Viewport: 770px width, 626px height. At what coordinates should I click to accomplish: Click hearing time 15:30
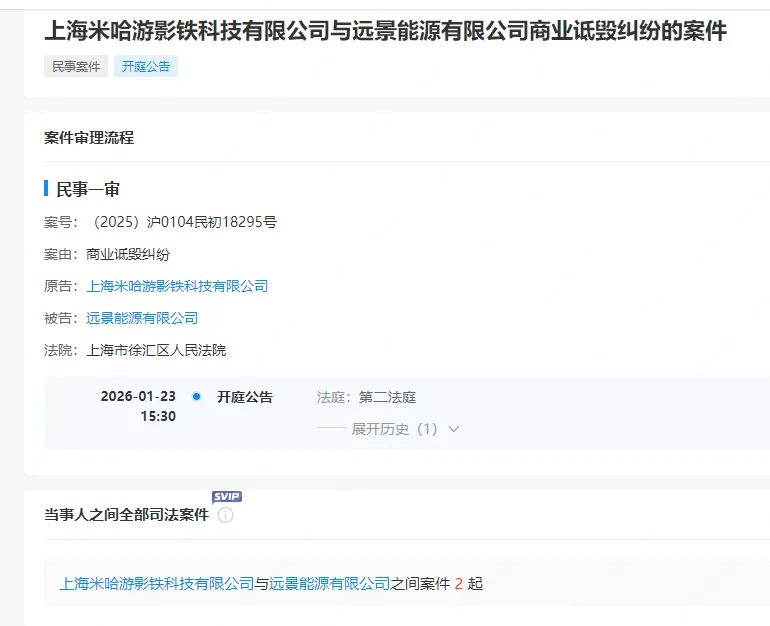(158, 416)
